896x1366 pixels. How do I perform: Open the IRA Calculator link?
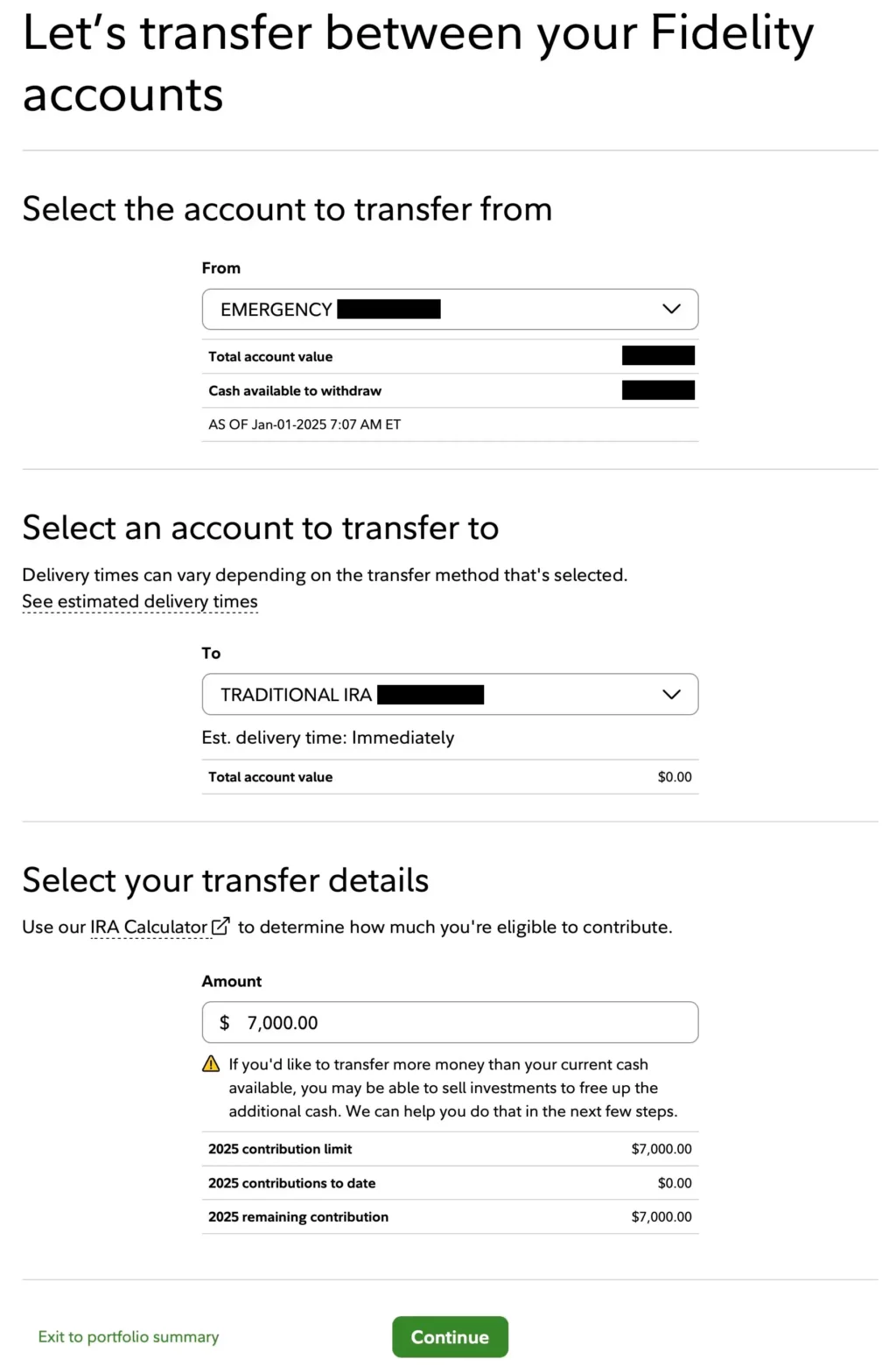click(x=149, y=926)
